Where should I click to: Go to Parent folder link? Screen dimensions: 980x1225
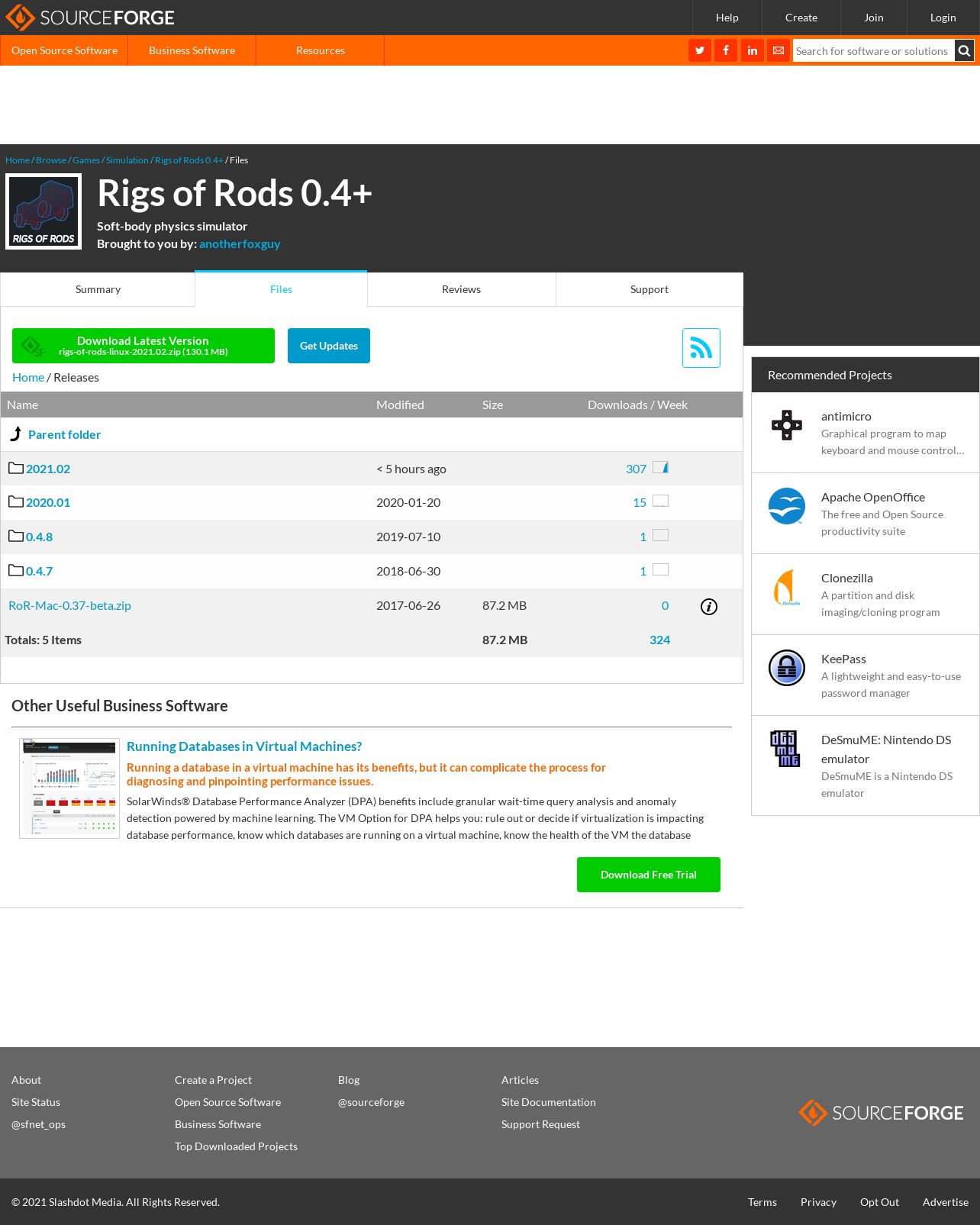64,434
